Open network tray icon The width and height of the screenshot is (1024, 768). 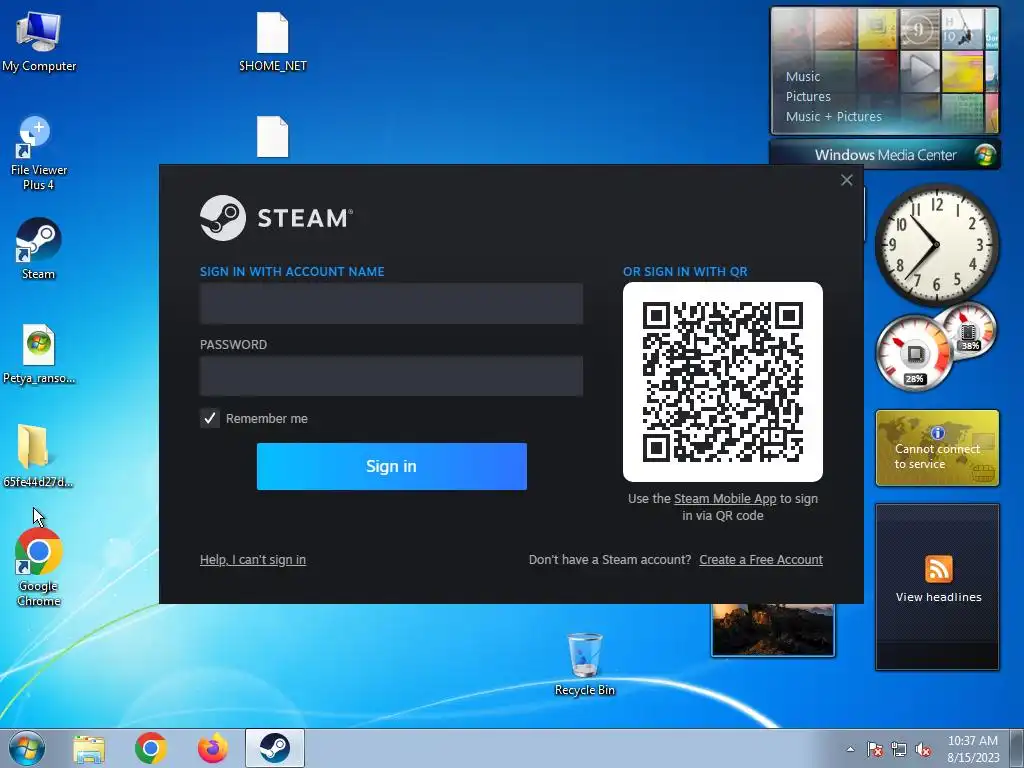(899, 750)
